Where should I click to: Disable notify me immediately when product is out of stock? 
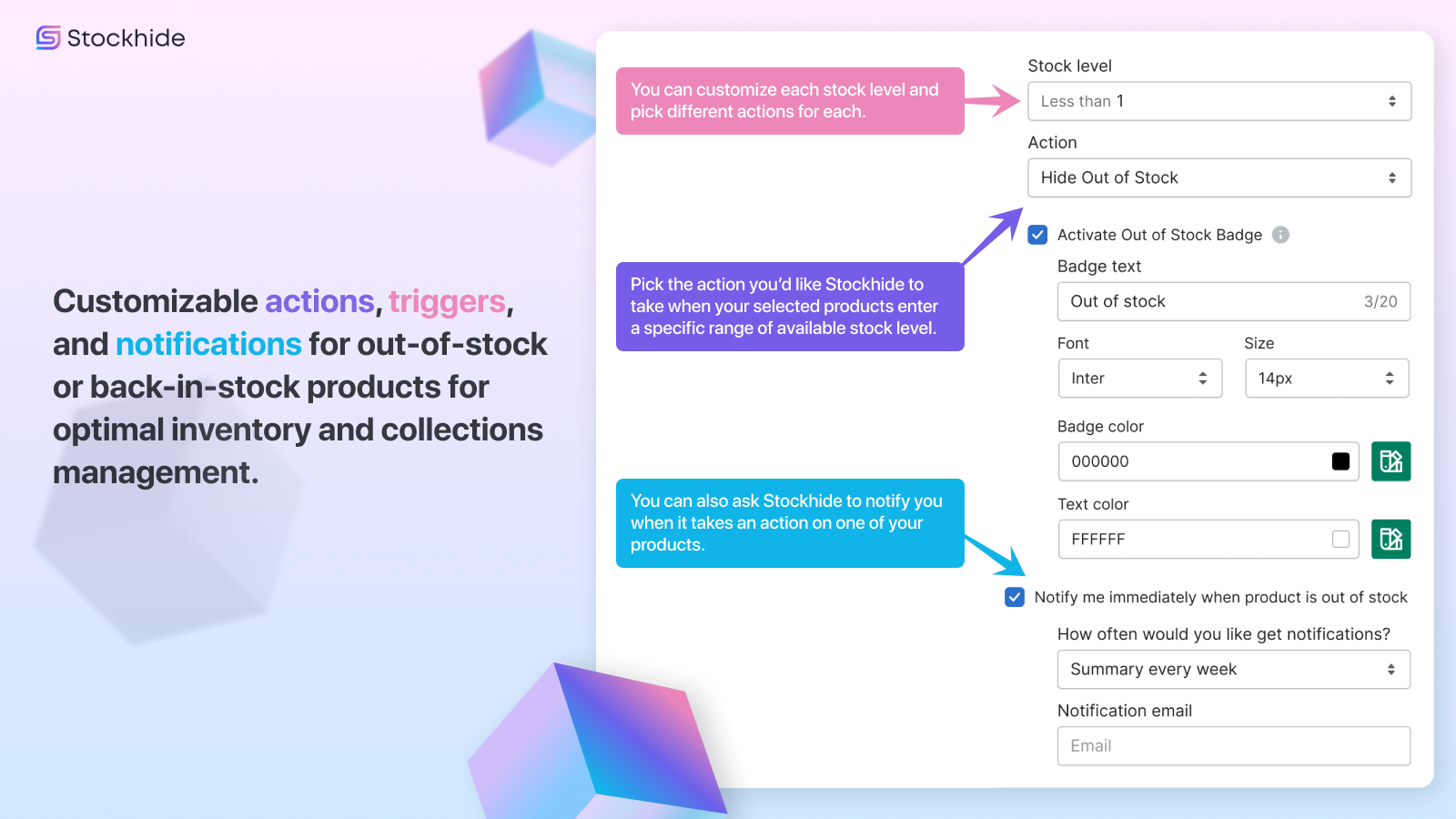pos(1014,597)
